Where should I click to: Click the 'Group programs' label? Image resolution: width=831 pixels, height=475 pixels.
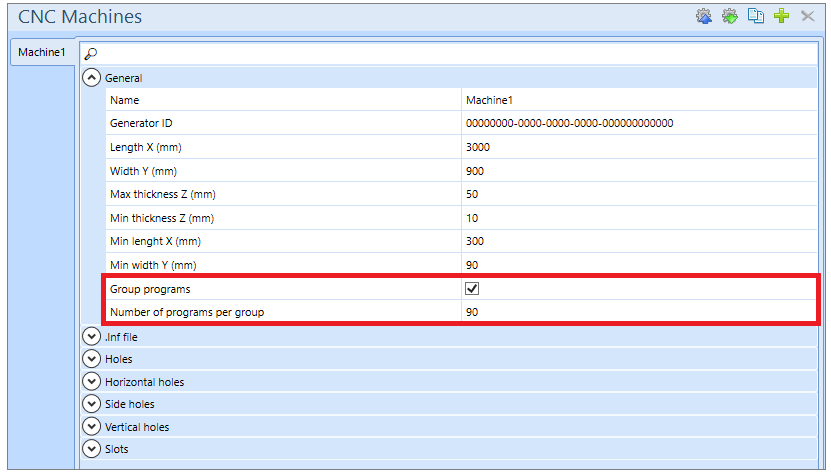point(150,289)
